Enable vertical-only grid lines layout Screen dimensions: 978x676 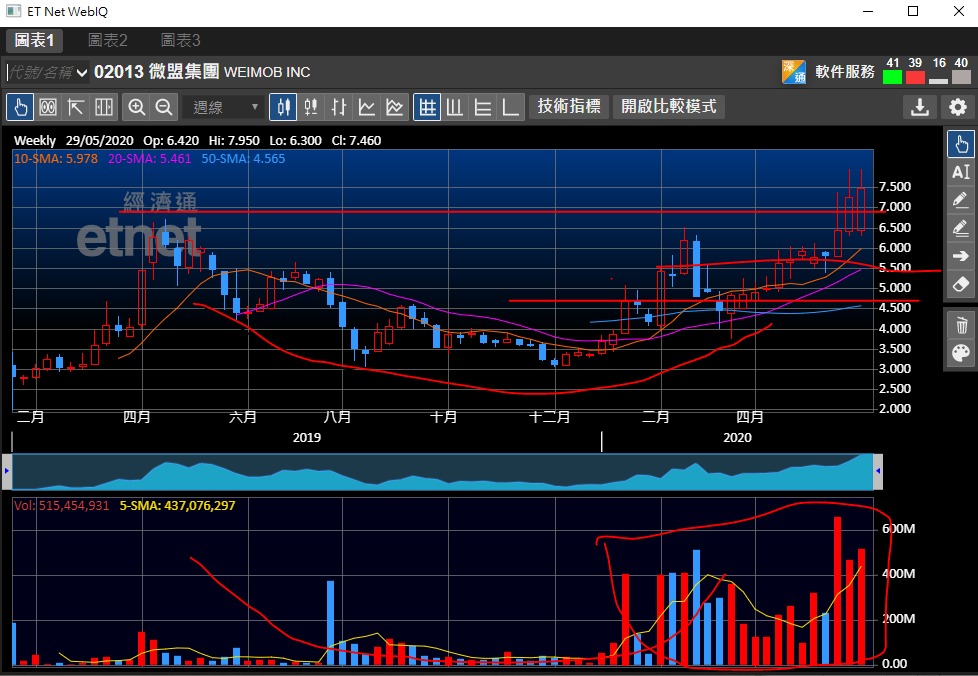455,107
